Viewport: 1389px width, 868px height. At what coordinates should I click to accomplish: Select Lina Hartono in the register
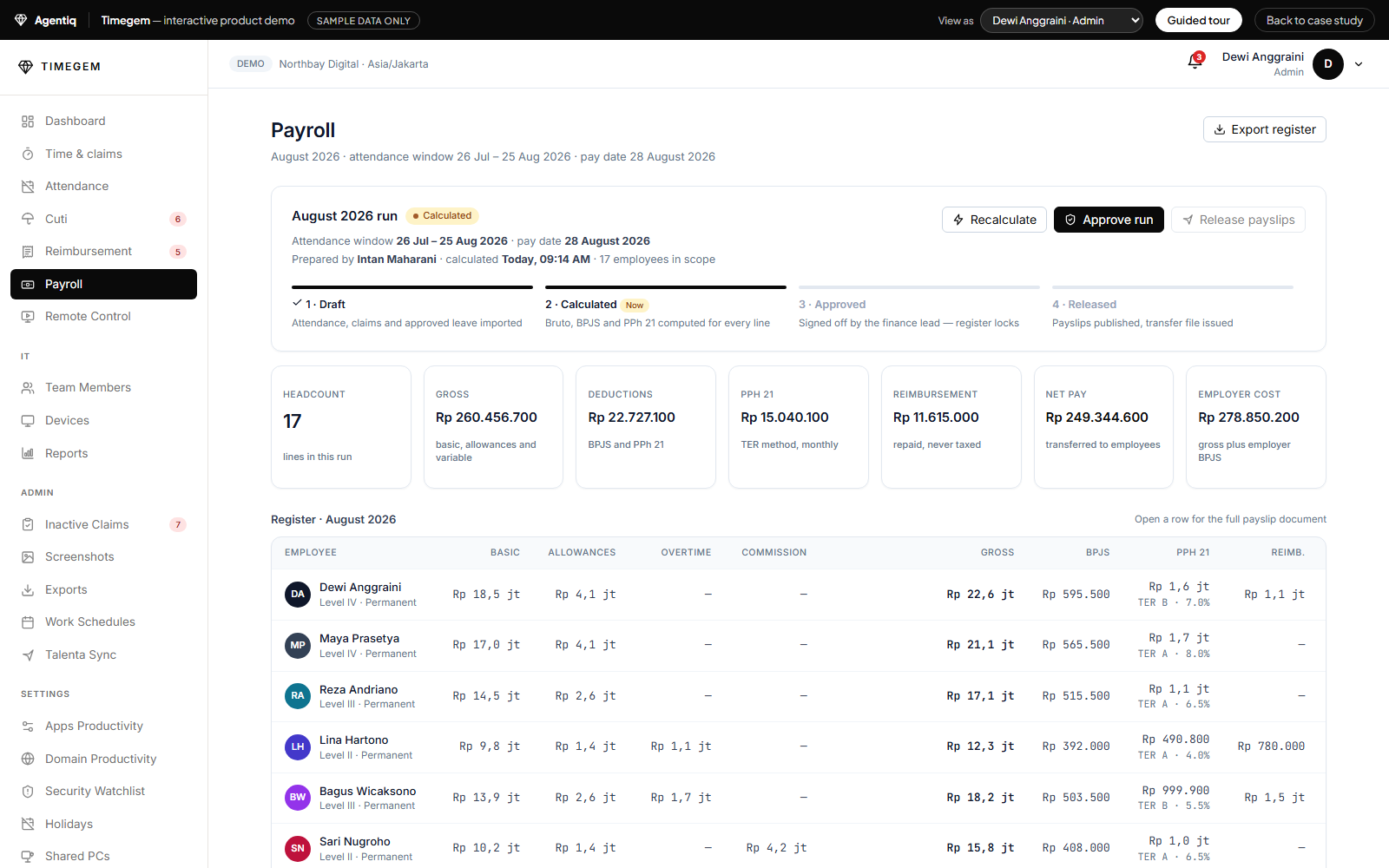pos(798,746)
